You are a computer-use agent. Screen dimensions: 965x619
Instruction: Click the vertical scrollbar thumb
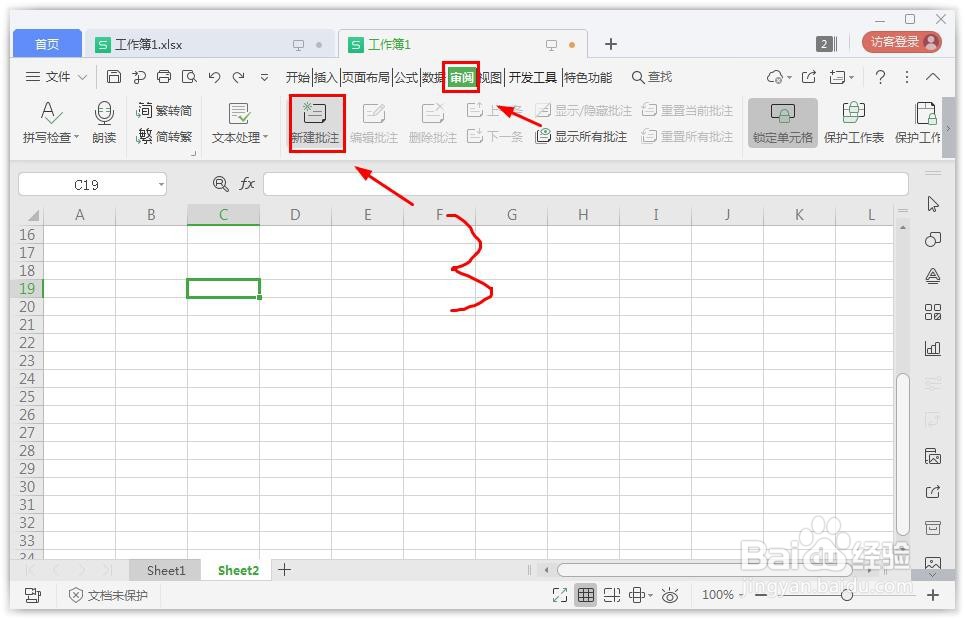pyautogui.click(x=902, y=454)
